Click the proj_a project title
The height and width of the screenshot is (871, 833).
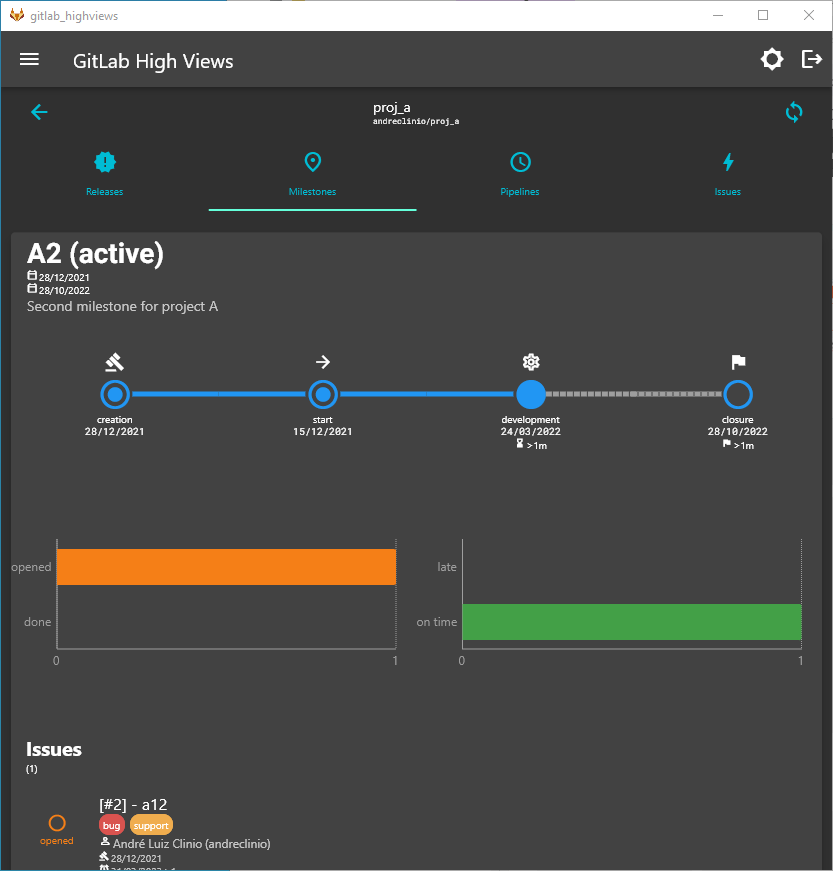392,107
